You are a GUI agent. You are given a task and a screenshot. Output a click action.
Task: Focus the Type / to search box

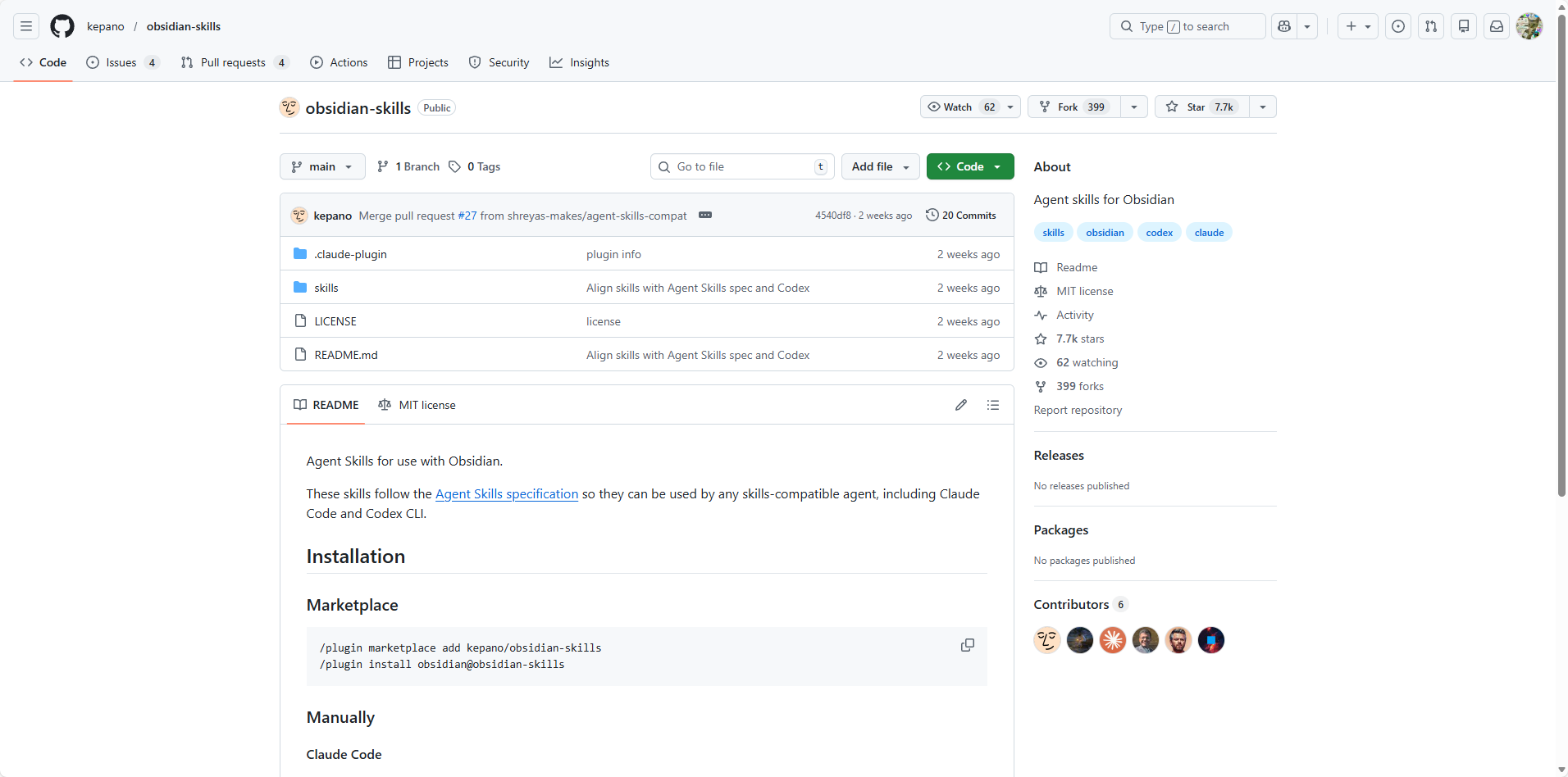(1187, 26)
